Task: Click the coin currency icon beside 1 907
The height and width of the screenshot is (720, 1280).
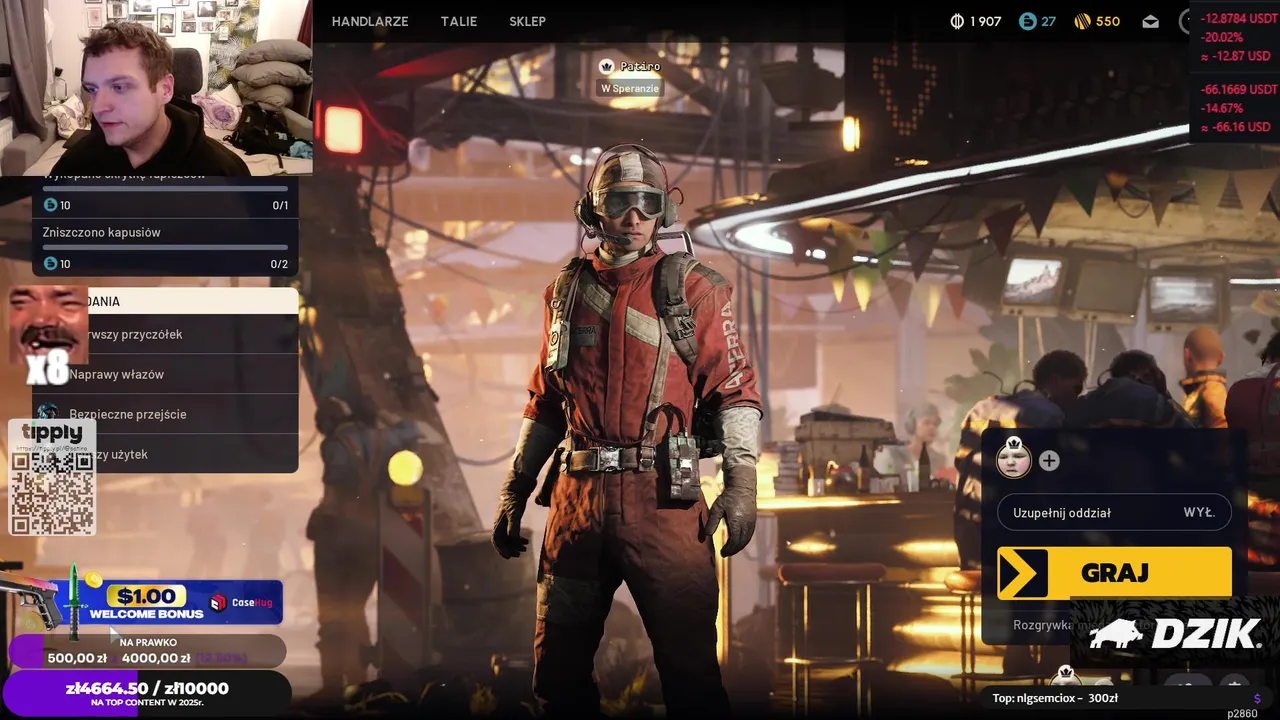Action: [x=956, y=21]
